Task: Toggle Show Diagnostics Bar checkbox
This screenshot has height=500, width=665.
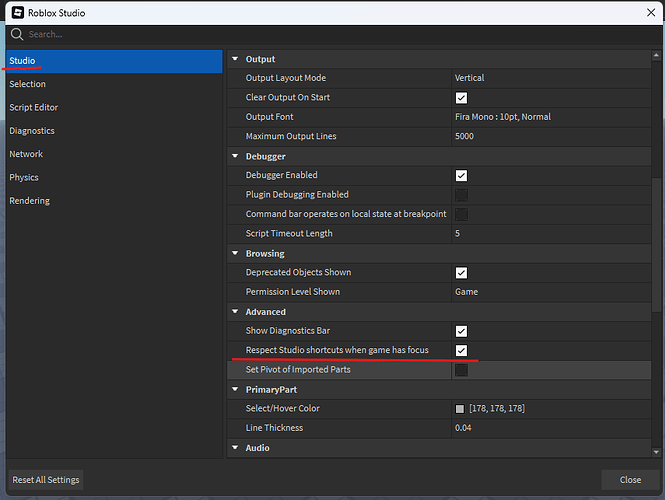Action: click(461, 331)
